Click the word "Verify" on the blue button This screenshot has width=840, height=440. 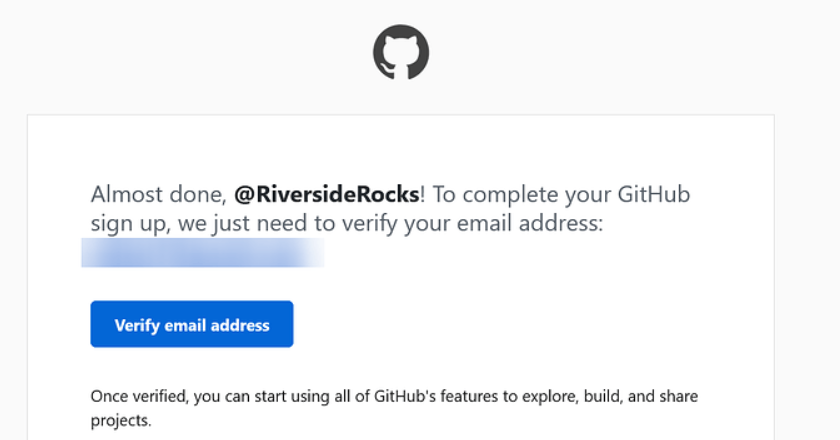click(137, 325)
